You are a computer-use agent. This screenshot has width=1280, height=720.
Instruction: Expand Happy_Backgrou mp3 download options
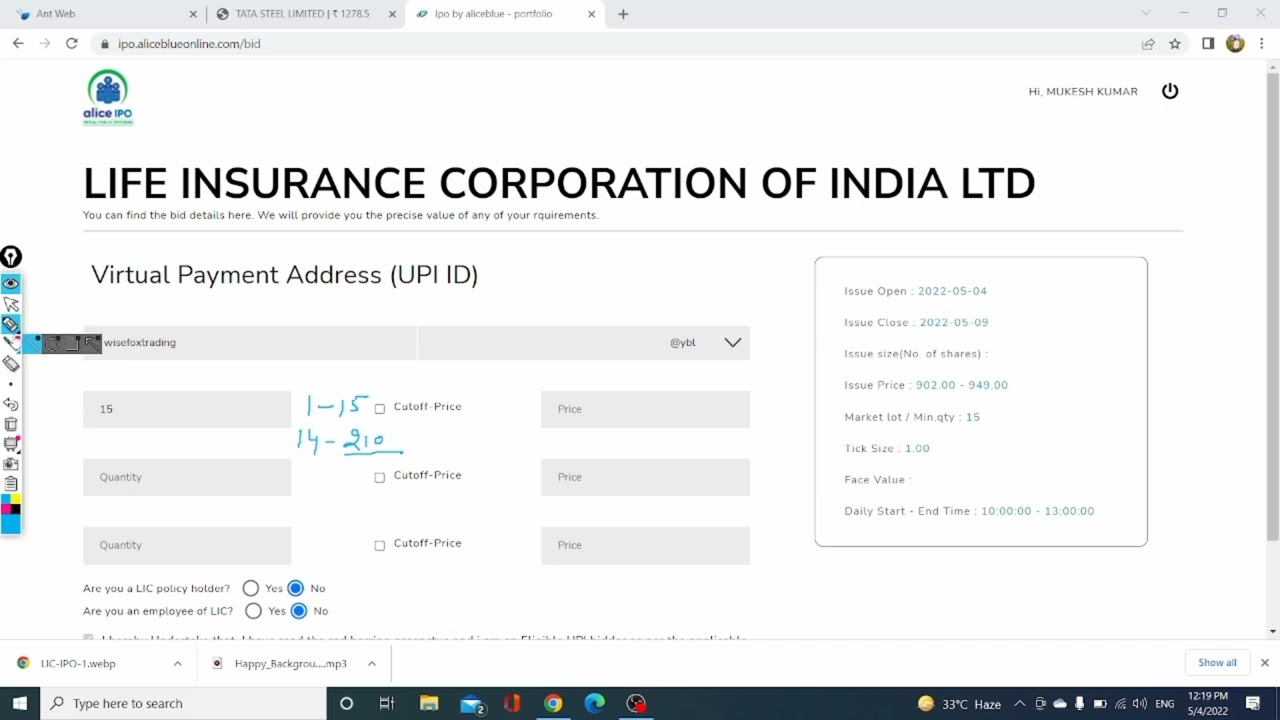(x=371, y=663)
